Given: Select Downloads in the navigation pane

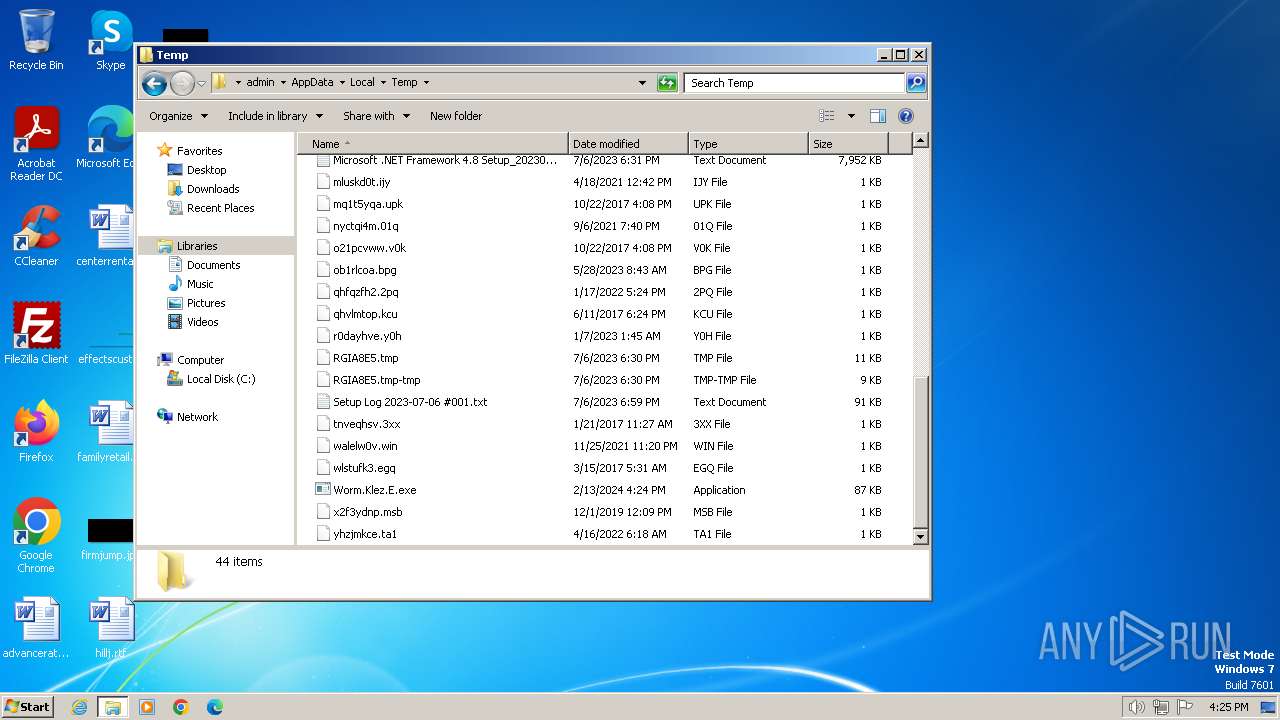Looking at the screenshot, I should [x=213, y=189].
